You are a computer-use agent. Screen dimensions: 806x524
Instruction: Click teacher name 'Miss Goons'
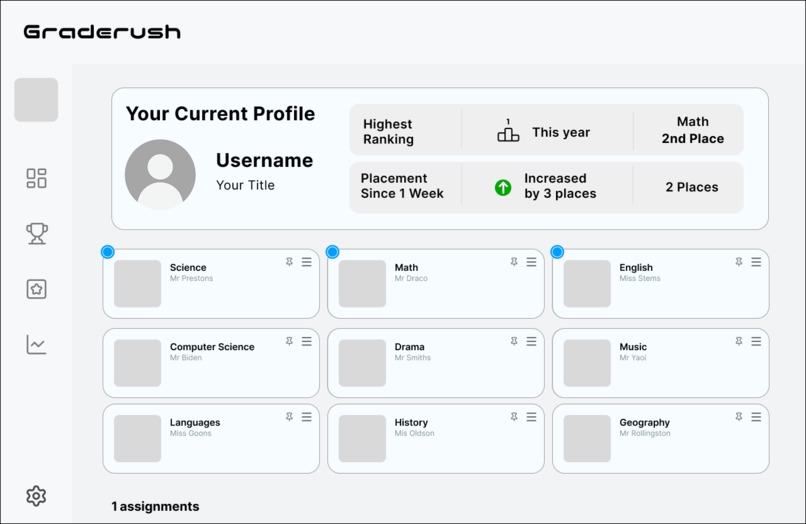(x=190, y=433)
